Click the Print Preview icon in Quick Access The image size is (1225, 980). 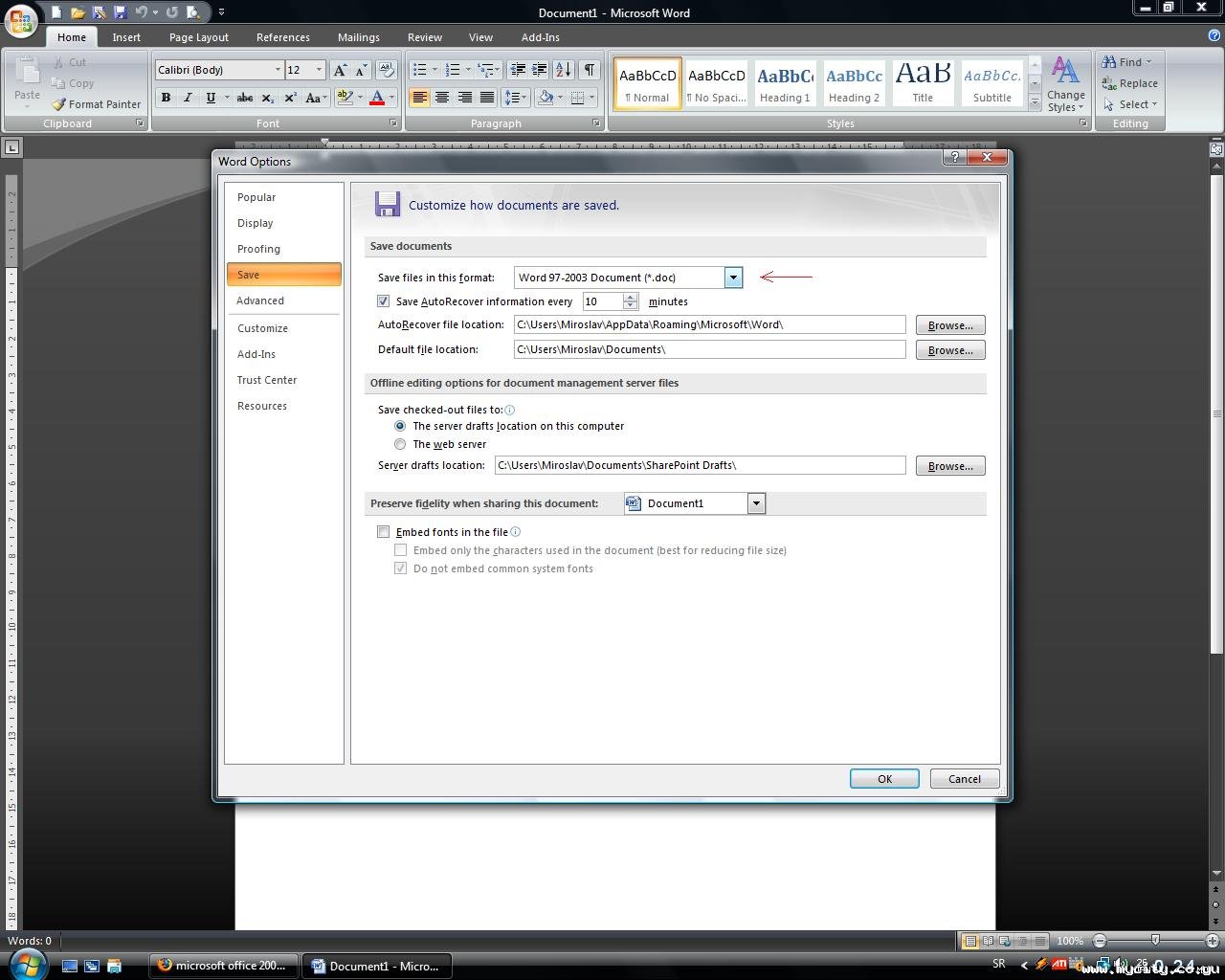[193, 12]
